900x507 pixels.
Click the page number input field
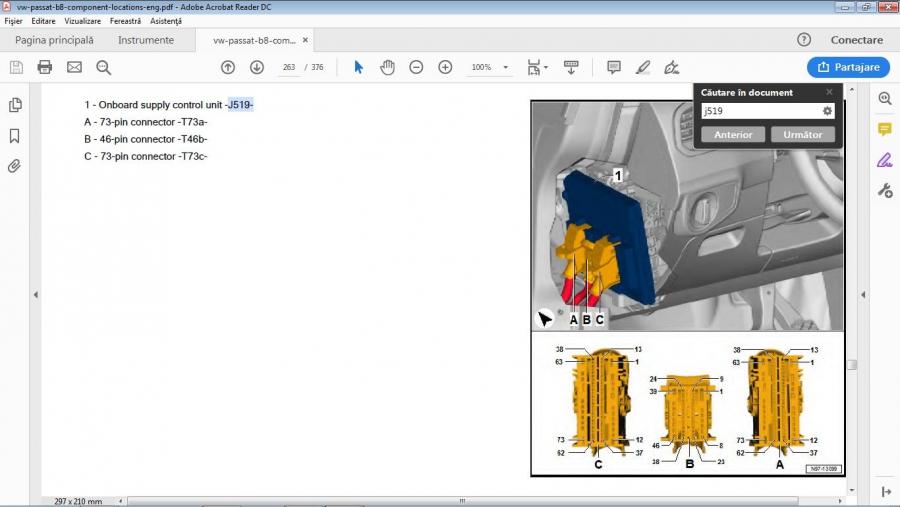(290, 68)
